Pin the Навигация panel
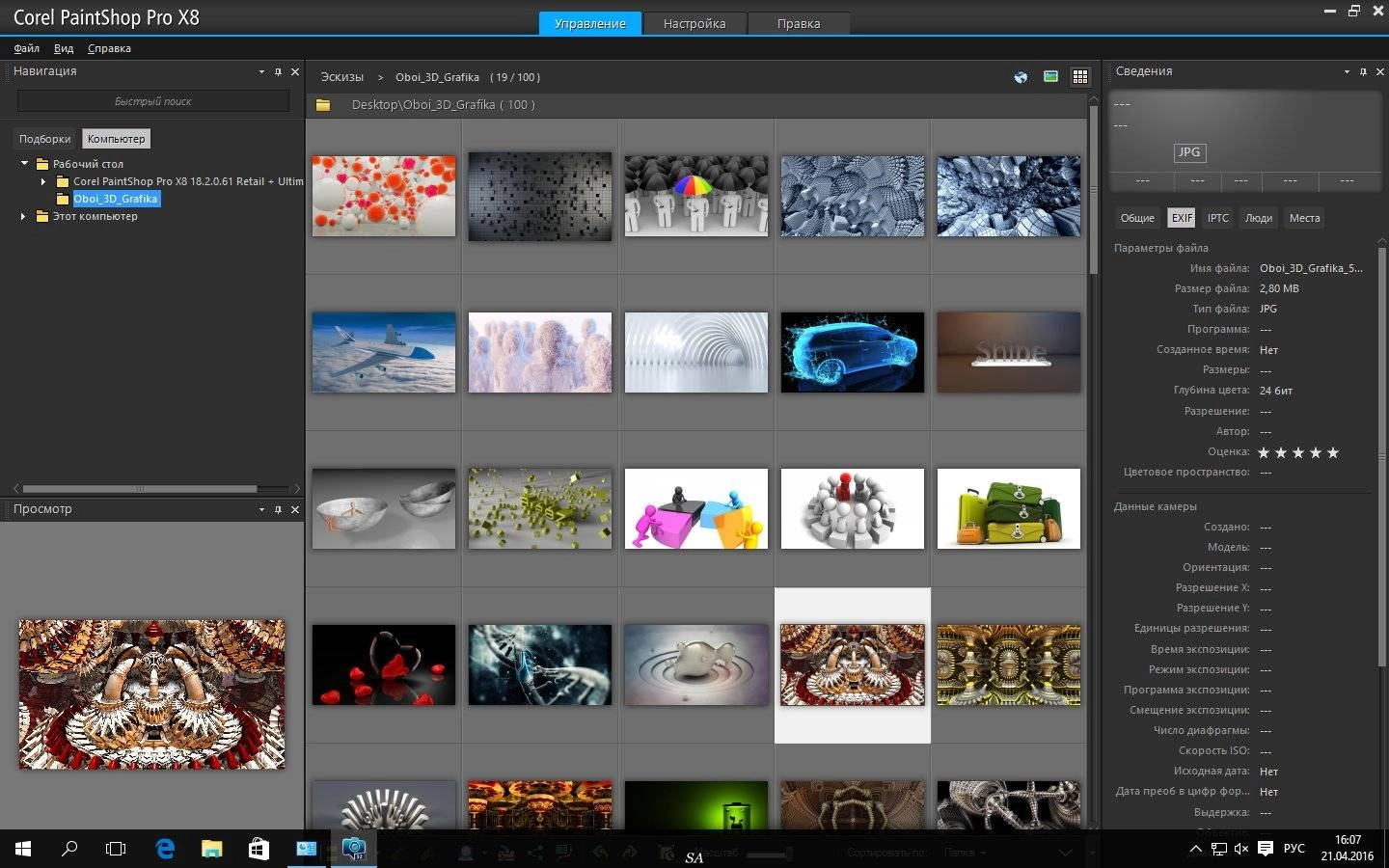 pos(278,71)
